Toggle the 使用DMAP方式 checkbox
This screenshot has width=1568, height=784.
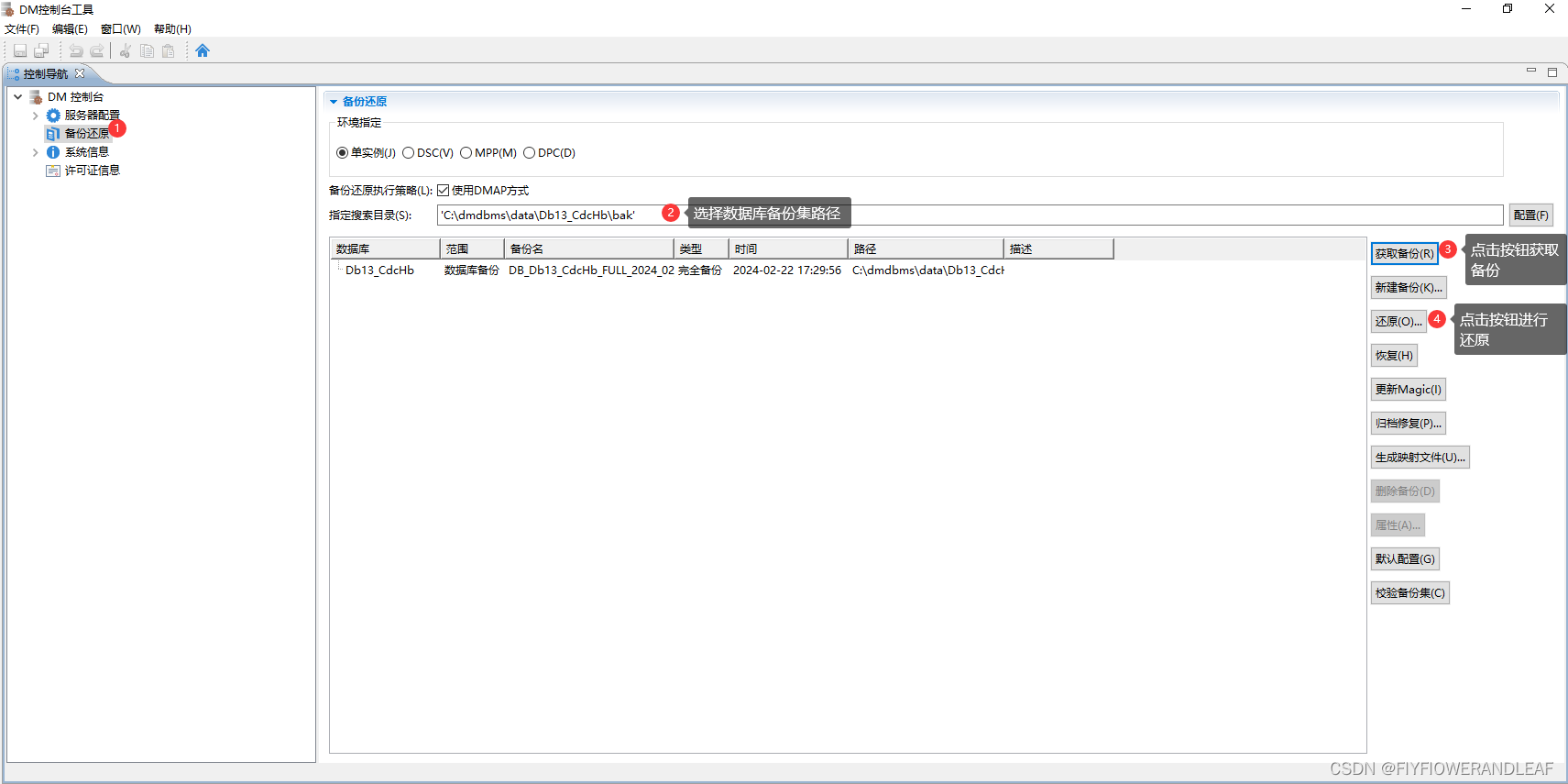[x=444, y=191]
